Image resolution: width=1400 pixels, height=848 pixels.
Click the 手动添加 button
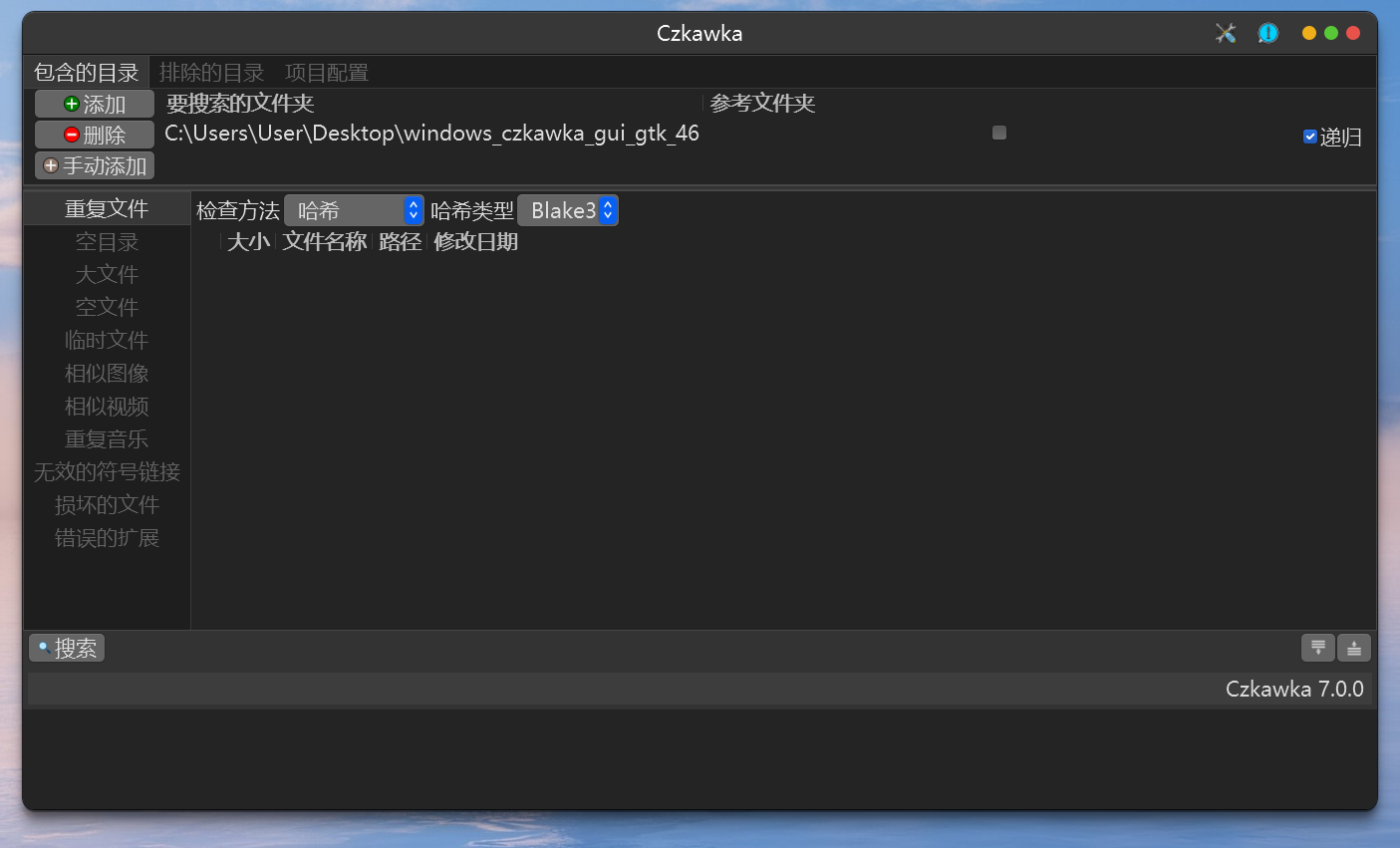pos(95,165)
